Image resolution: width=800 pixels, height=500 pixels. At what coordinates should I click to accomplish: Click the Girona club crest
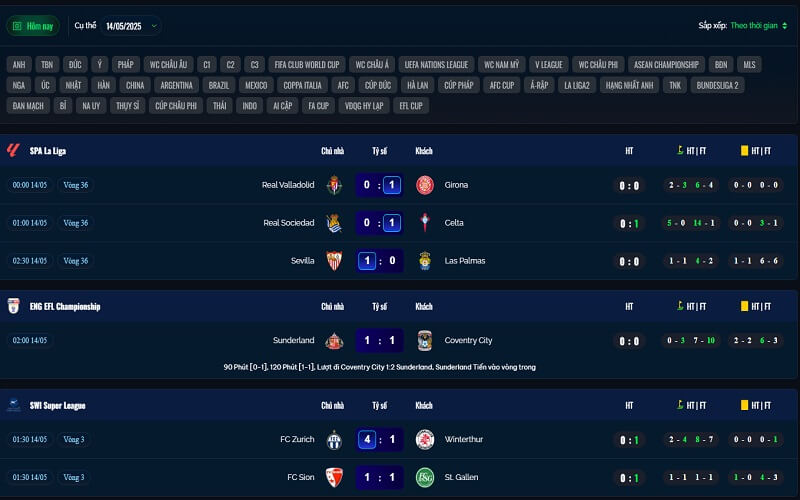point(424,185)
